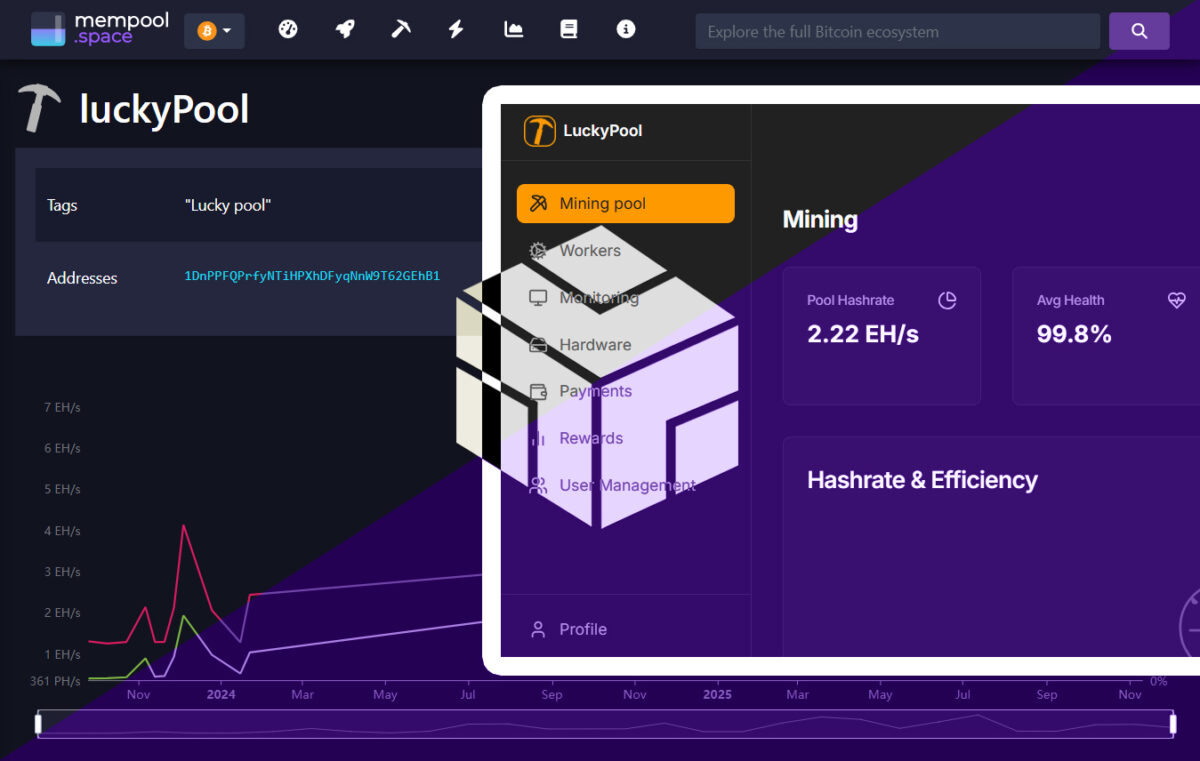The width and height of the screenshot is (1200, 761).
Task: Click the 99.8% average health value
Action: pos(1074,335)
